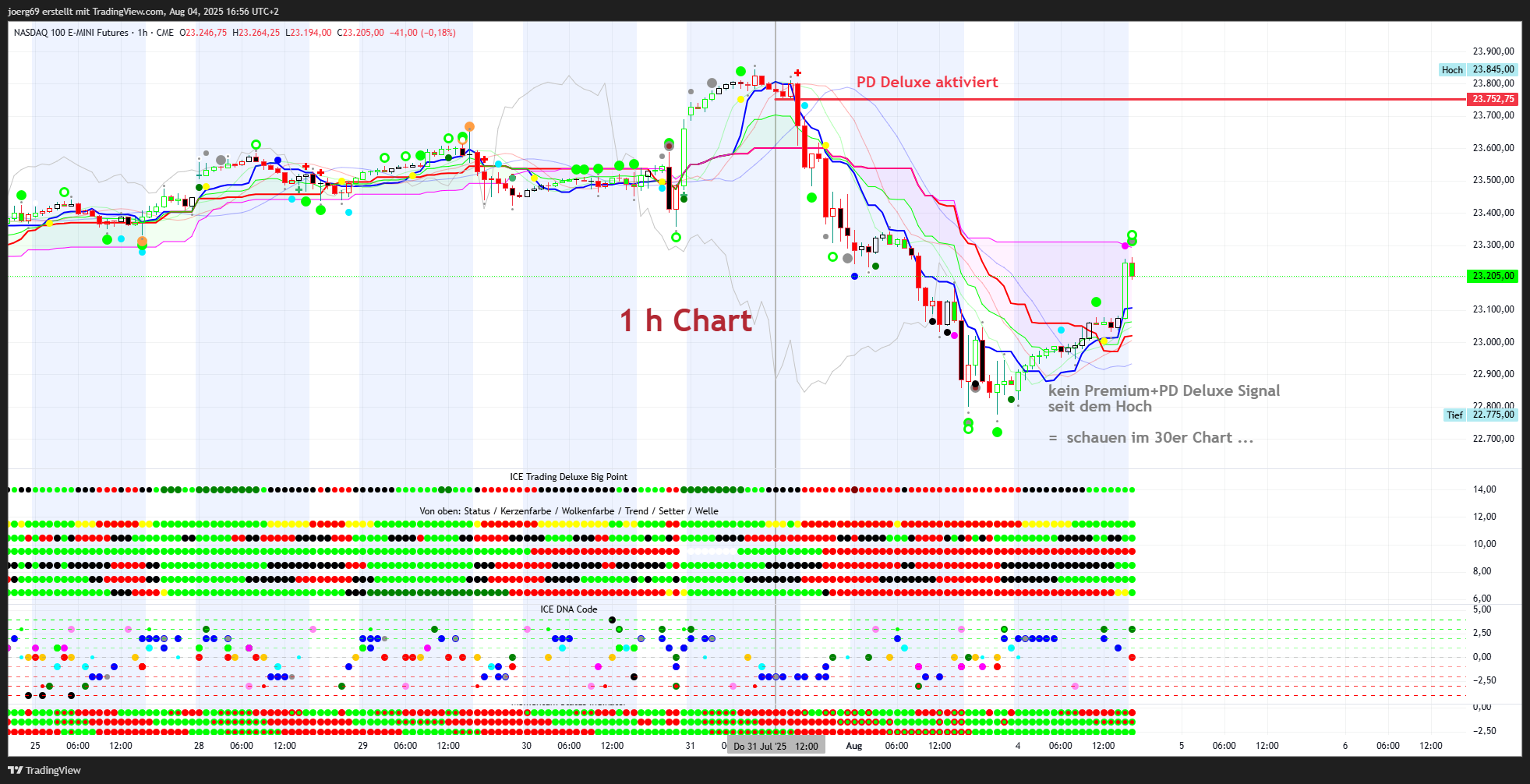Image resolution: width=1530 pixels, height=784 pixels.
Task: Click the 'Hoch' 23.845,00 price label
Action: (1479, 69)
